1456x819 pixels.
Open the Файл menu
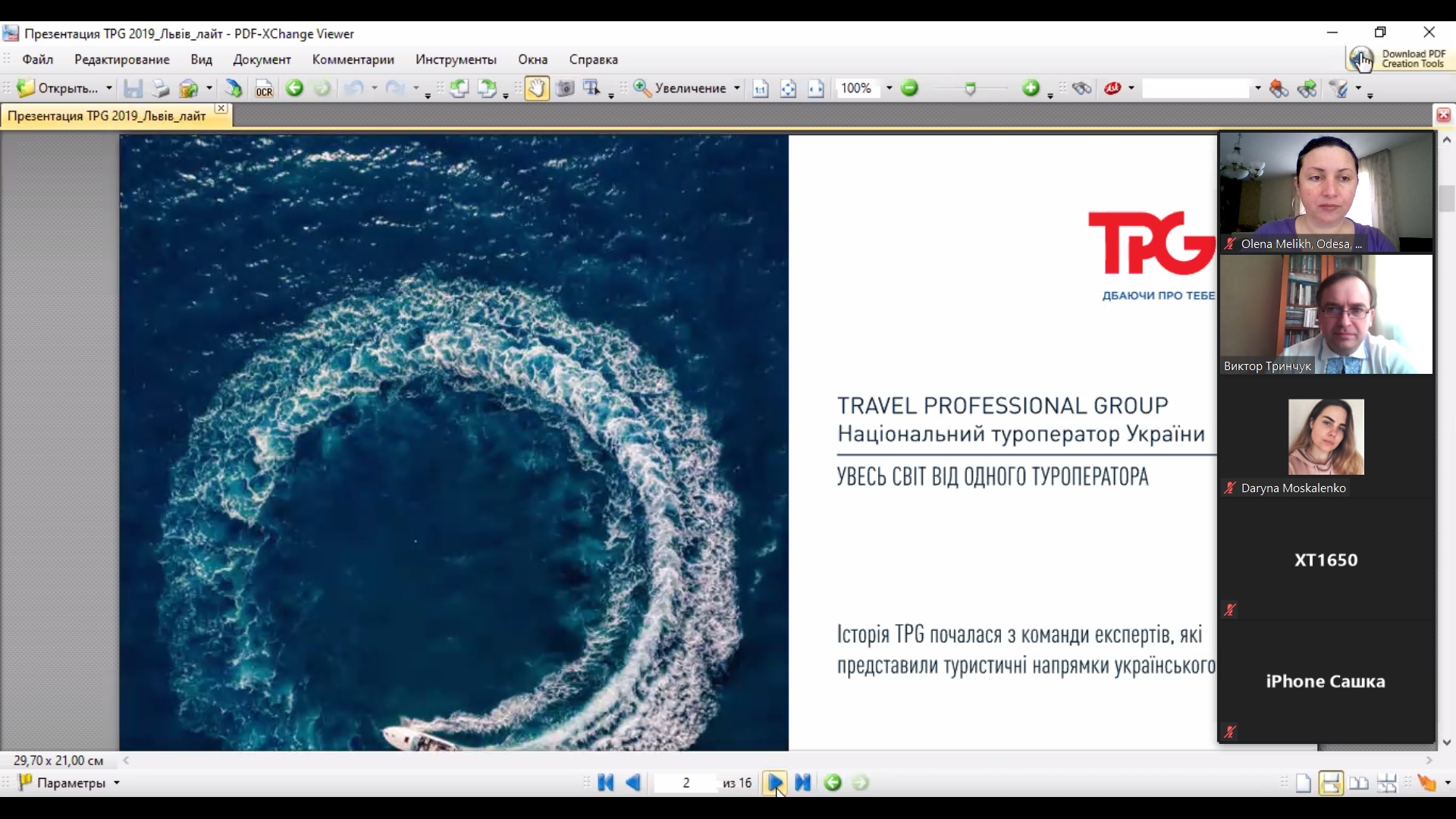tap(38, 59)
